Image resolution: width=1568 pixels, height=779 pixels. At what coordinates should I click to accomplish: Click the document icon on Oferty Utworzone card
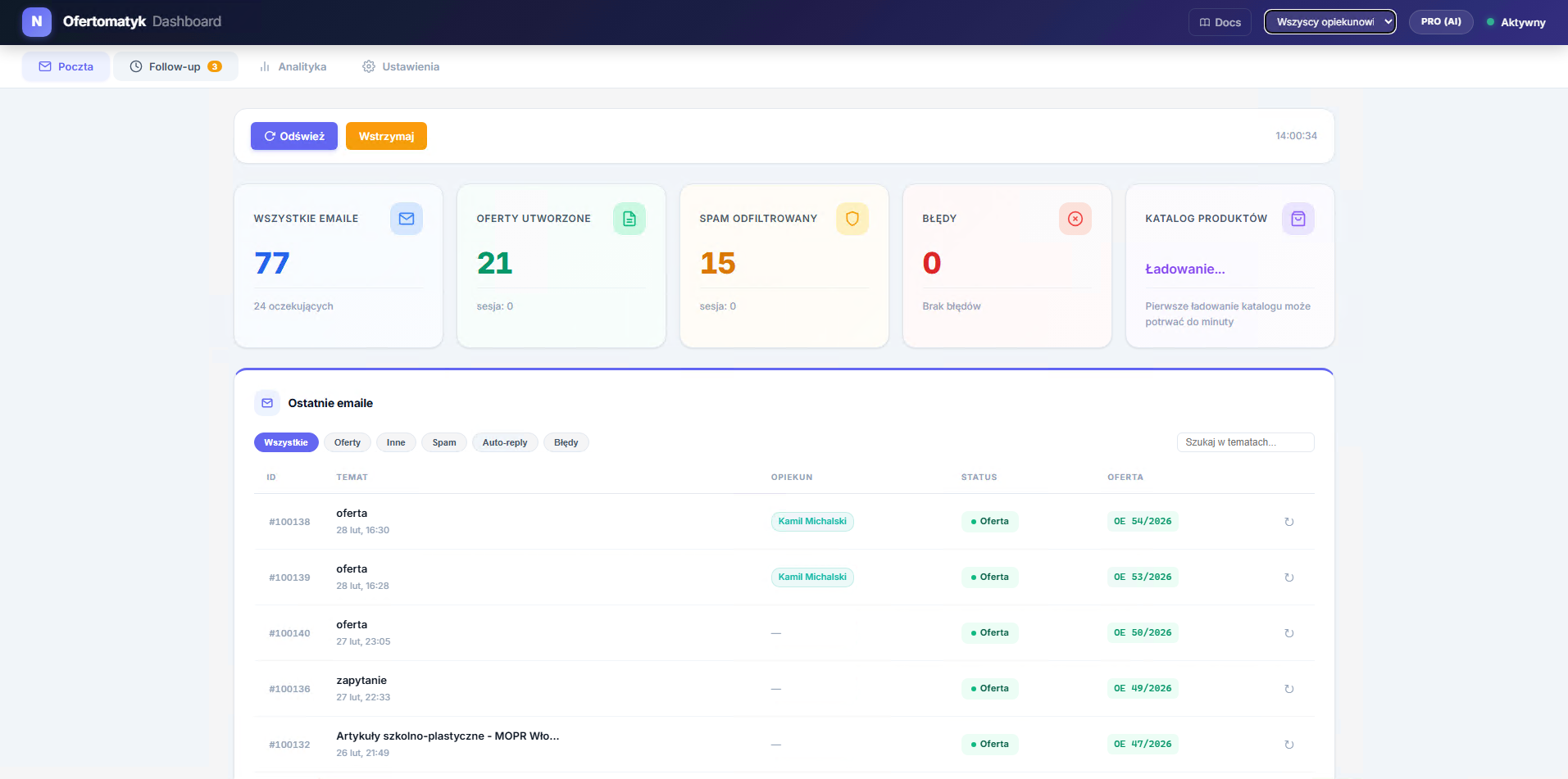629,219
